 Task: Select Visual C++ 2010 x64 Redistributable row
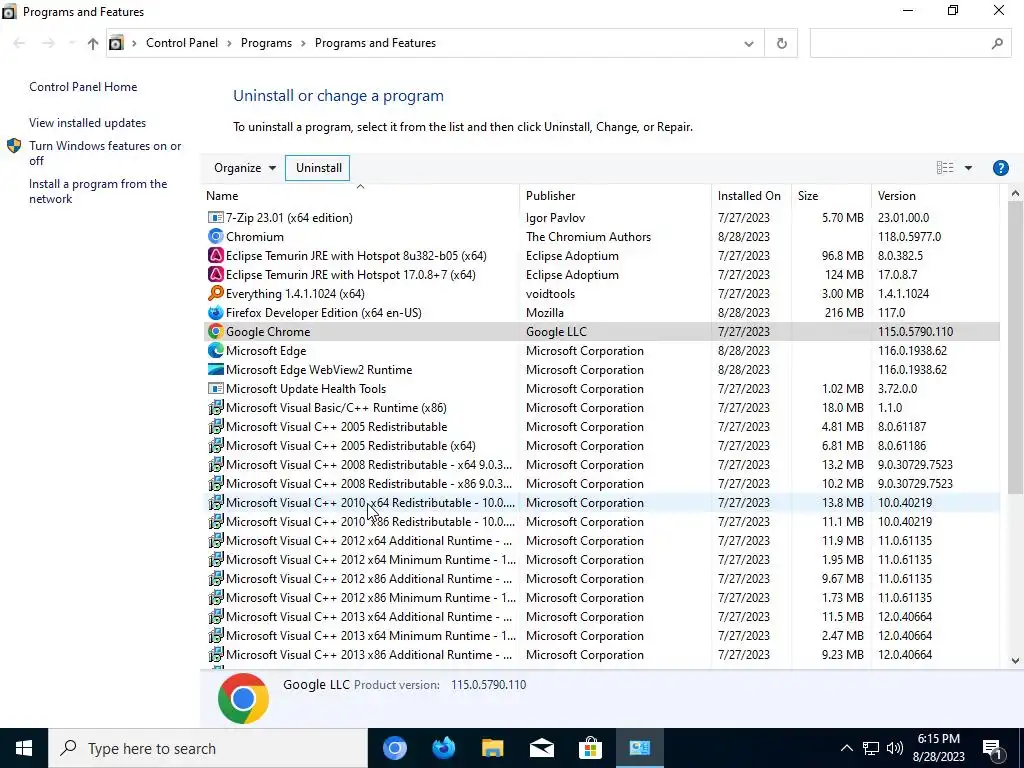[601, 502]
